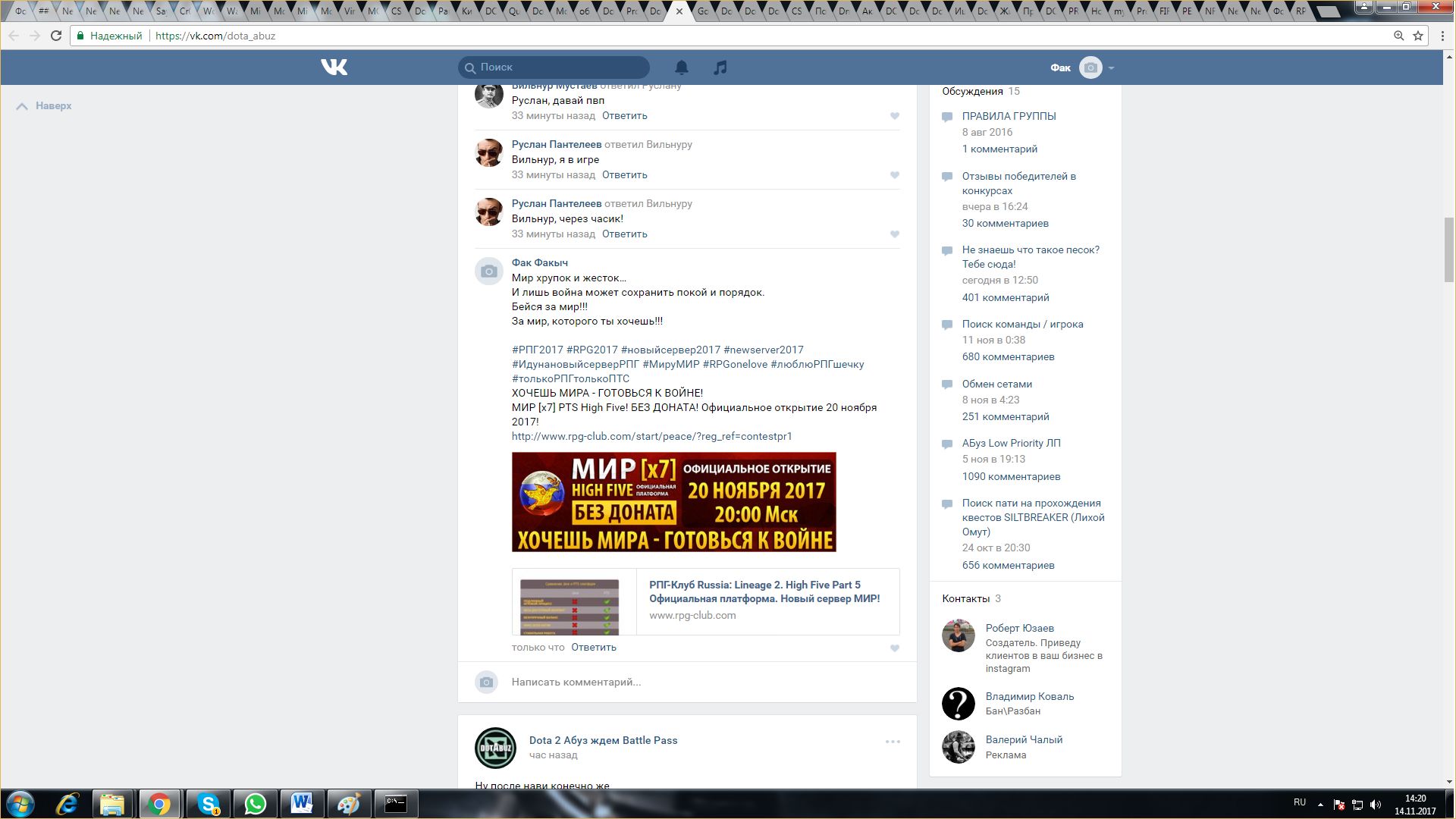This screenshot has width=1456, height=819.
Task: Open 'АБуз Low Priority ЛП' discussion
Action: click(x=1012, y=444)
